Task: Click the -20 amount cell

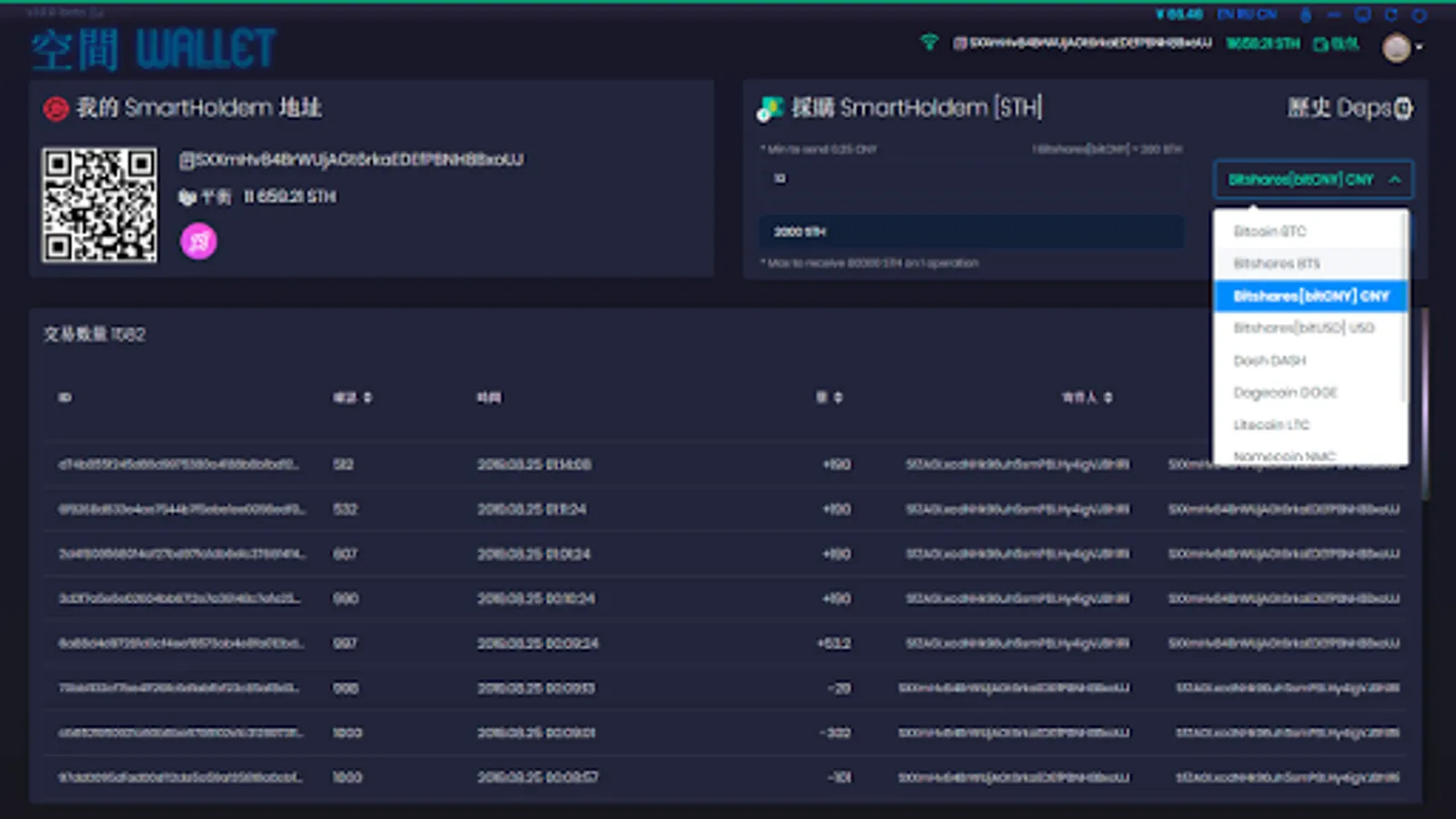Action: [x=839, y=688]
